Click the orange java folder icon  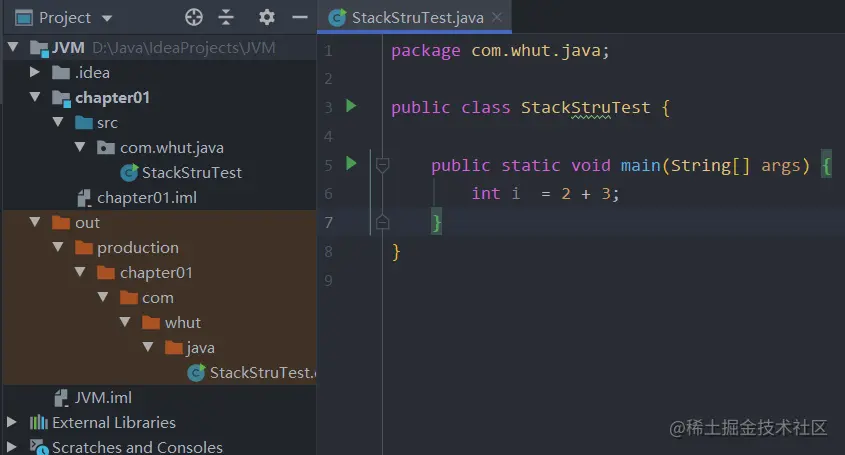[174, 347]
